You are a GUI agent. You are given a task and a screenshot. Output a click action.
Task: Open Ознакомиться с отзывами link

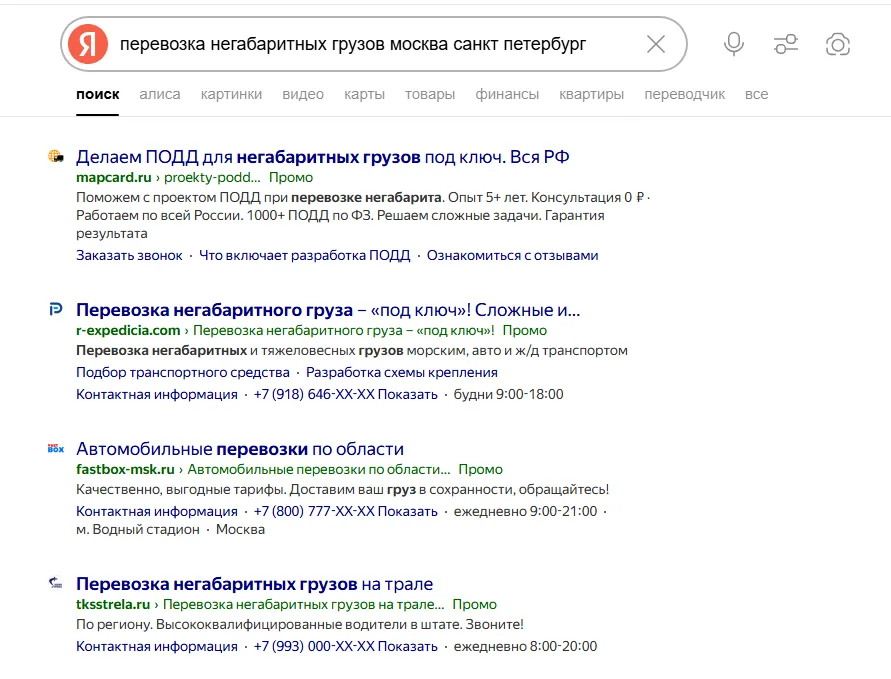coord(513,256)
